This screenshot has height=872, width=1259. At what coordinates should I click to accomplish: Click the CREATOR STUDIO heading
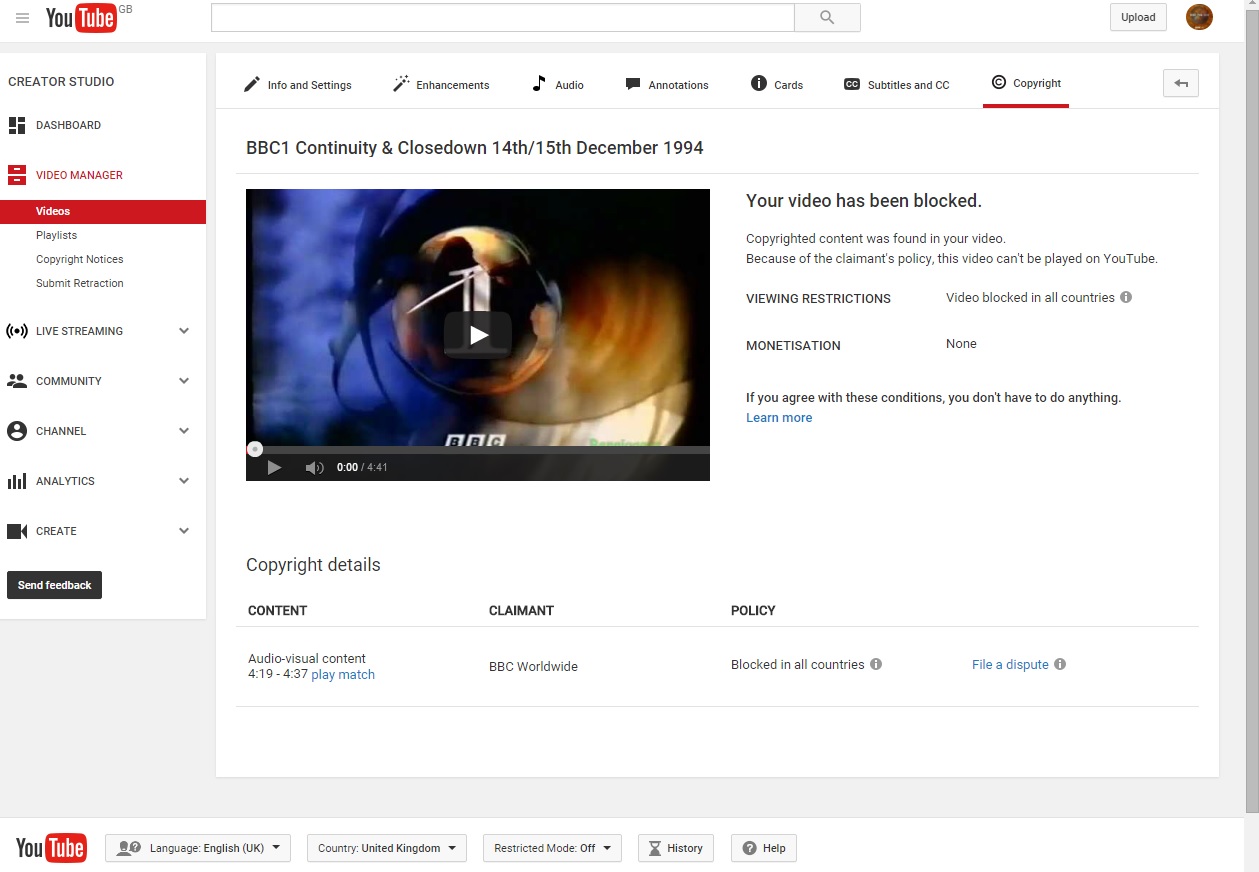[61, 82]
